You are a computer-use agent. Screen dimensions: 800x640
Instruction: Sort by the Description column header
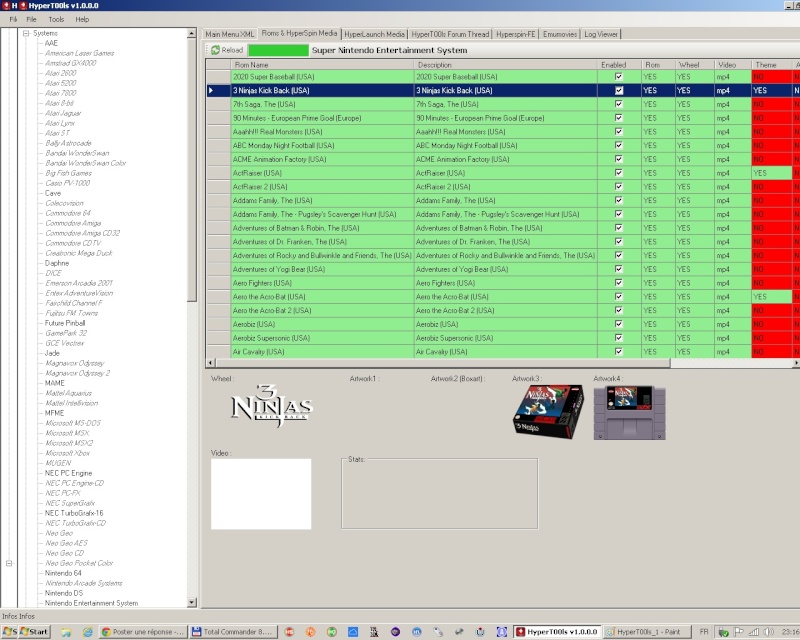click(x=506, y=65)
